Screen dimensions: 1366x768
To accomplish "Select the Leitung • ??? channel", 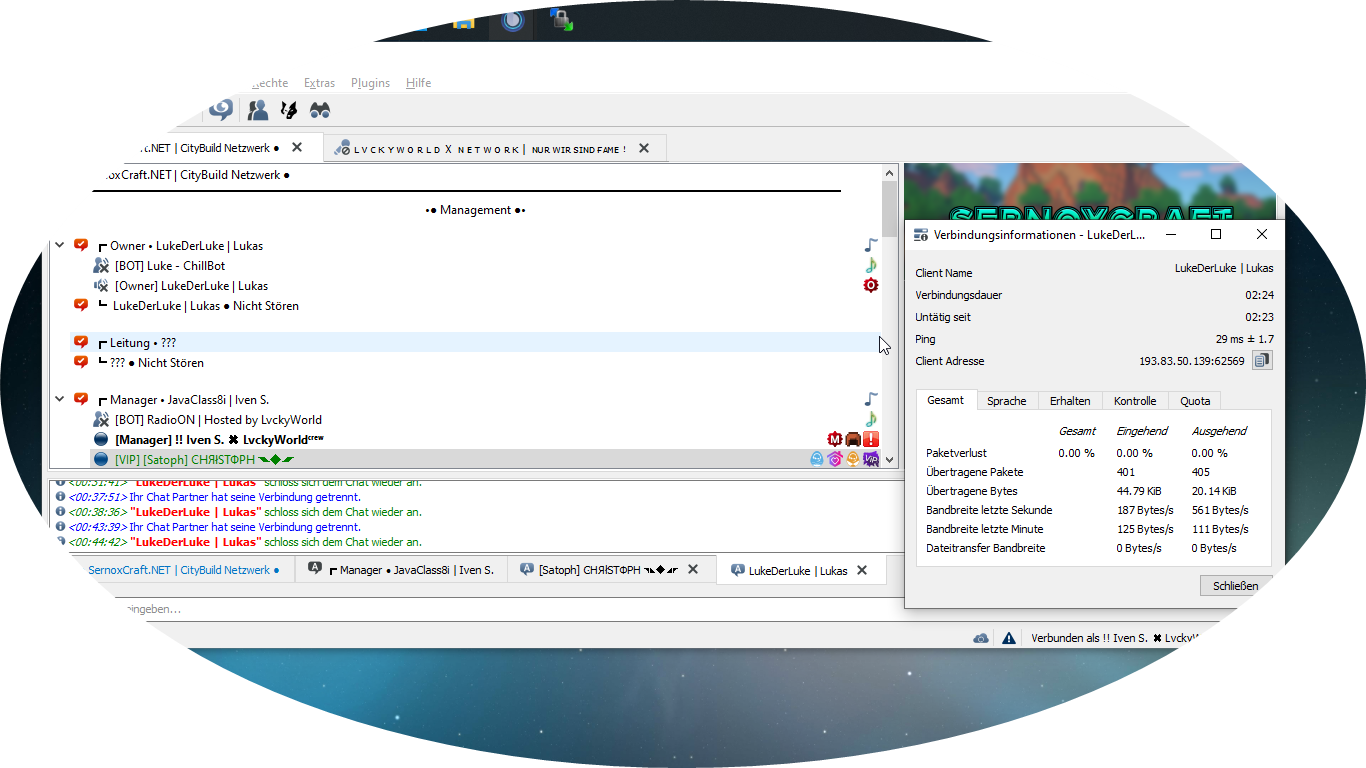I will (x=142, y=343).
